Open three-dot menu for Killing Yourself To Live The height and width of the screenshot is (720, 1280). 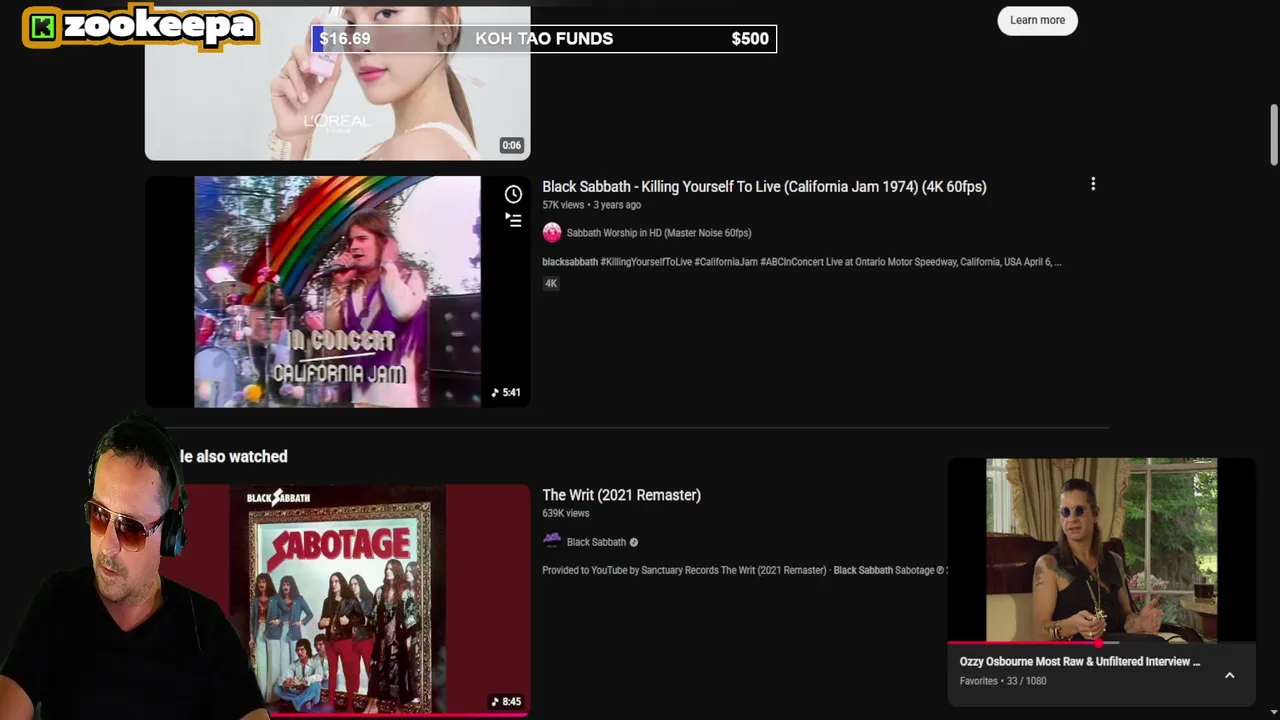click(x=1093, y=184)
